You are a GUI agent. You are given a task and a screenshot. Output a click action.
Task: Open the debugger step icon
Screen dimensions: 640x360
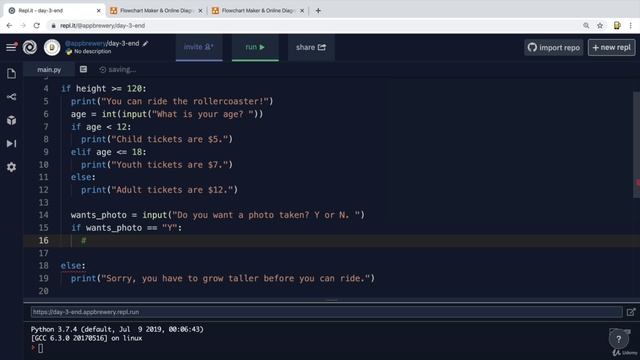pyautogui.click(x=11, y=144)
